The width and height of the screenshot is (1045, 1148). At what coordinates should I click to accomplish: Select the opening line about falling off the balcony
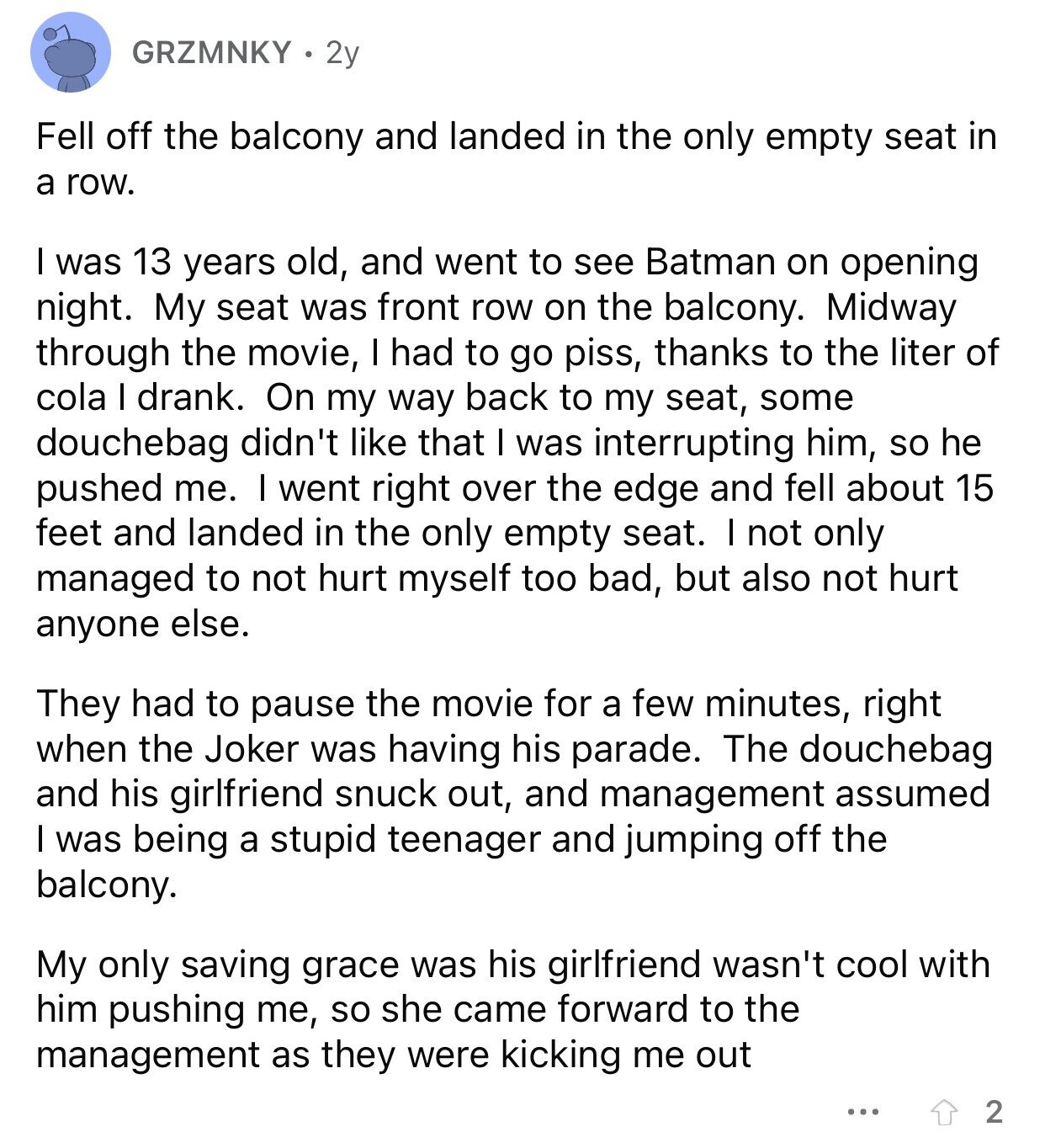tap(516, 159)
